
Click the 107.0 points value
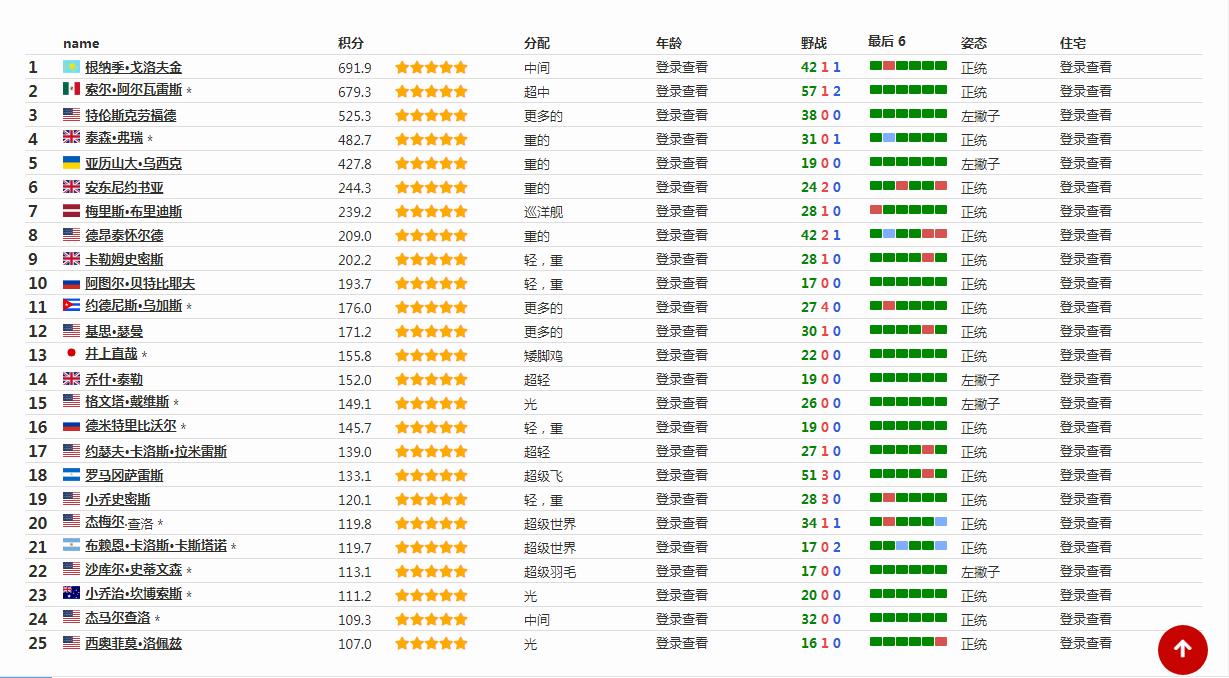355,644
